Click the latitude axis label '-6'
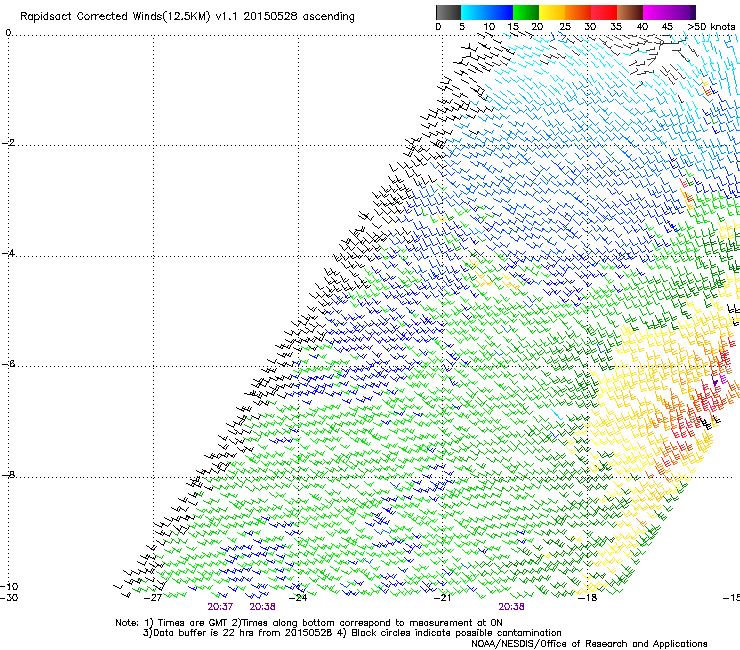This screenshot has width=740, height=650. (8, 364)
